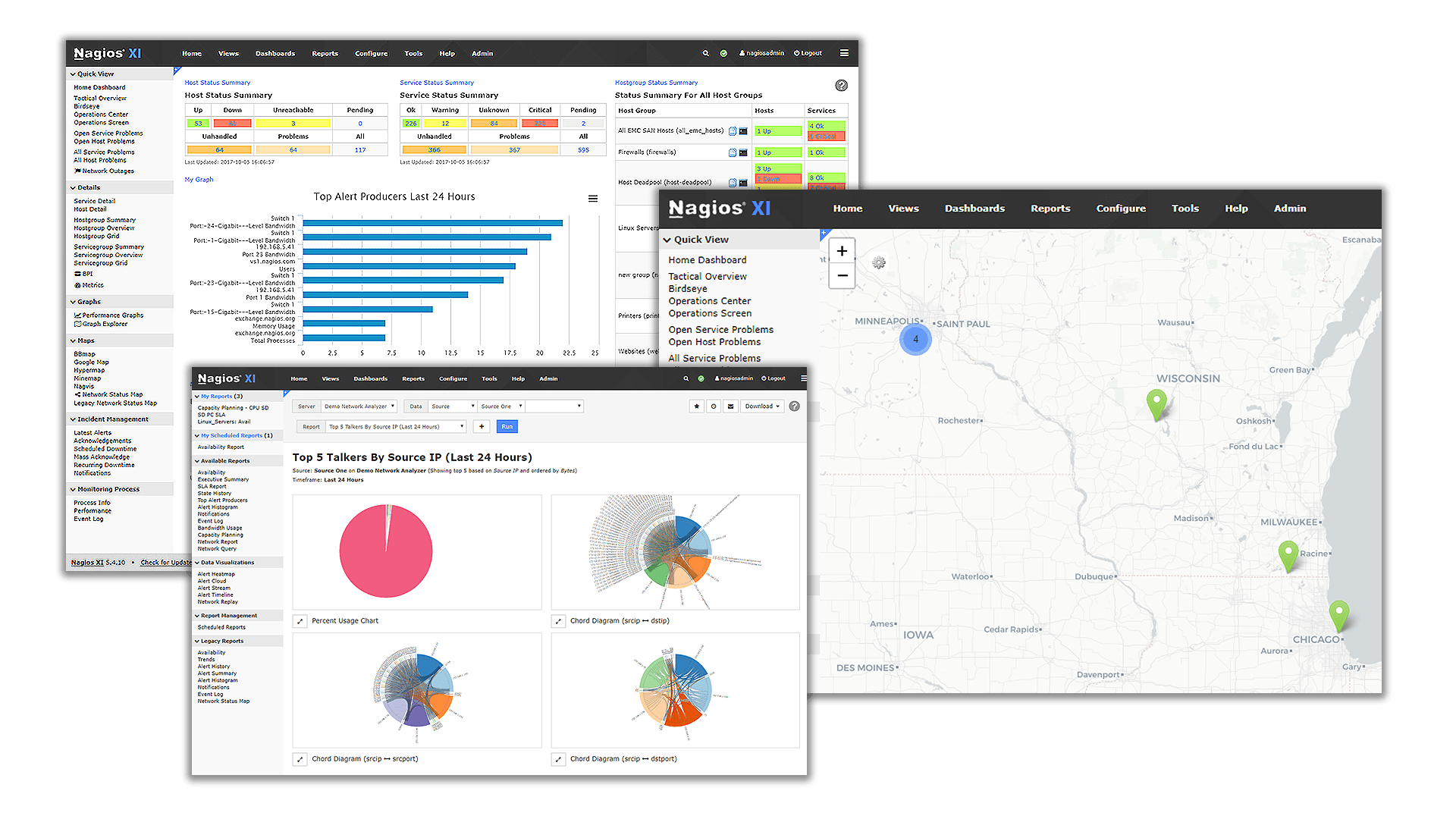This screenshot has width=1456, height=819.
Task: Open nagiosadmin profile in dashboard window
Action: click(x=761, y=53)
